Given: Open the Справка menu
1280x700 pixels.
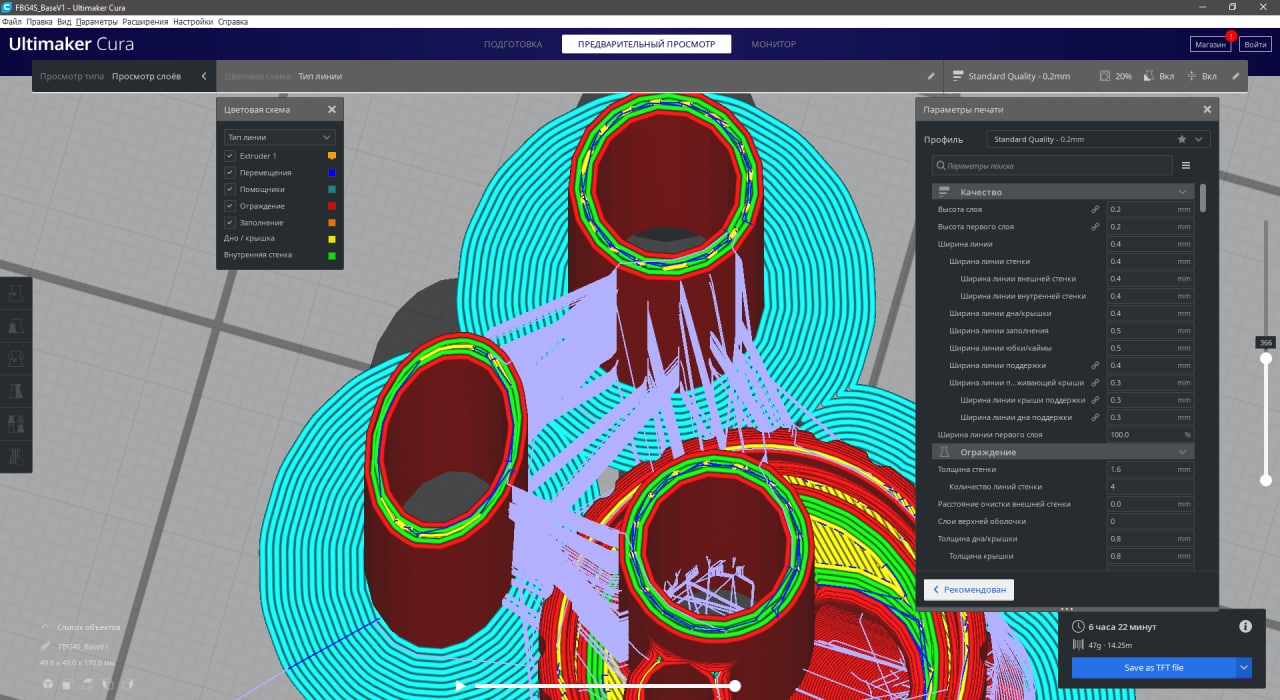Looking at the screenshot, I should pos(233,21).
